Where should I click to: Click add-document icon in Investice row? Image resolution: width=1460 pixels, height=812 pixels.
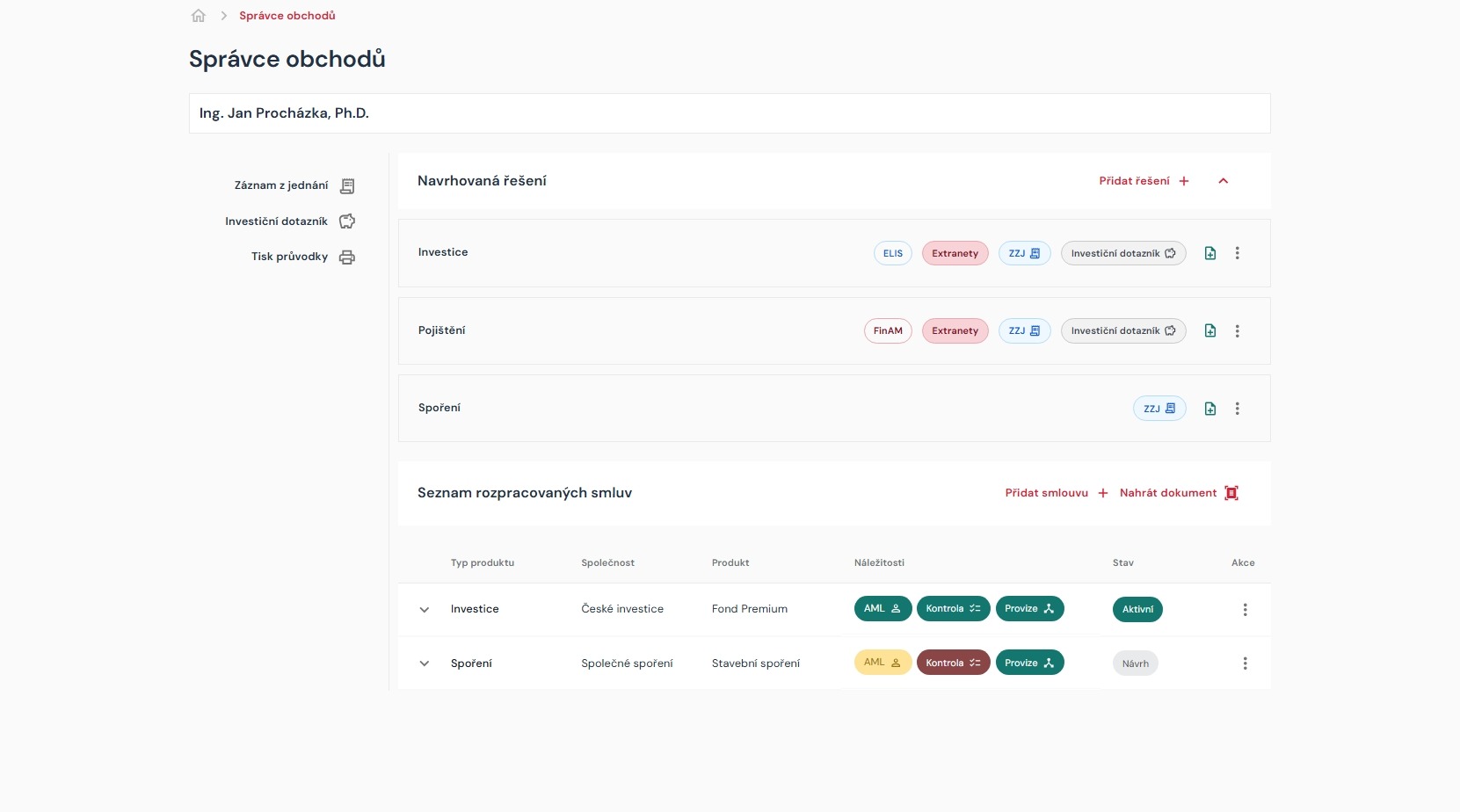(1210, 253)
